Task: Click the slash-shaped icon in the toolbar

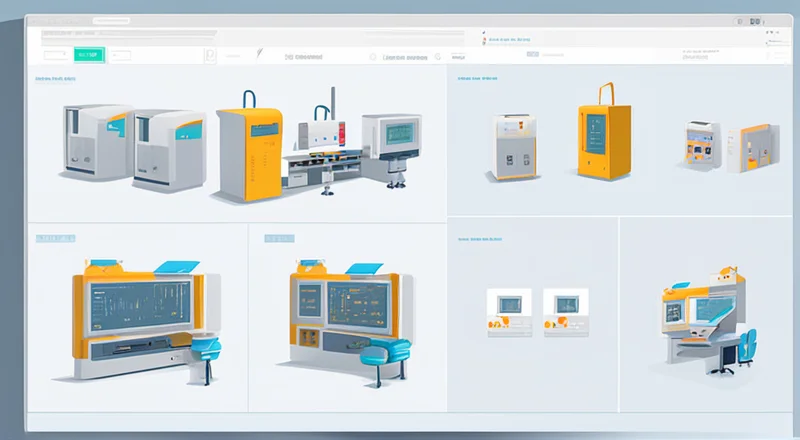Action: (259, 56)
